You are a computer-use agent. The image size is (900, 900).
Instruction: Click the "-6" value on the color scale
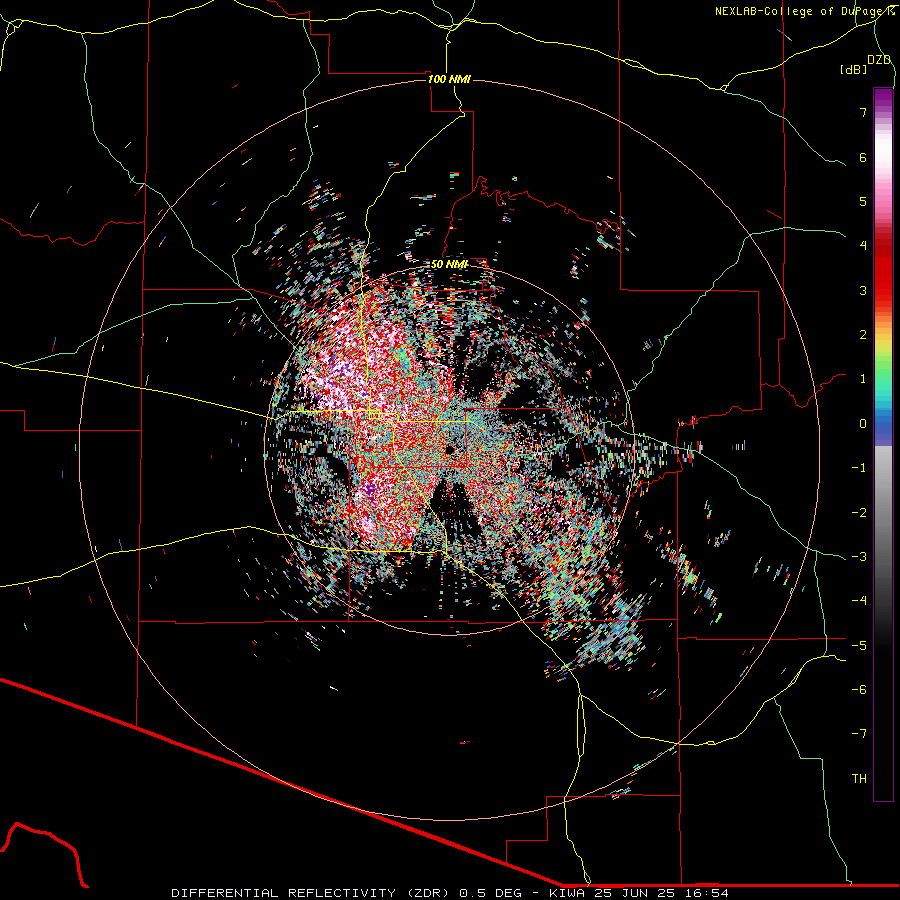click(859, 690)
